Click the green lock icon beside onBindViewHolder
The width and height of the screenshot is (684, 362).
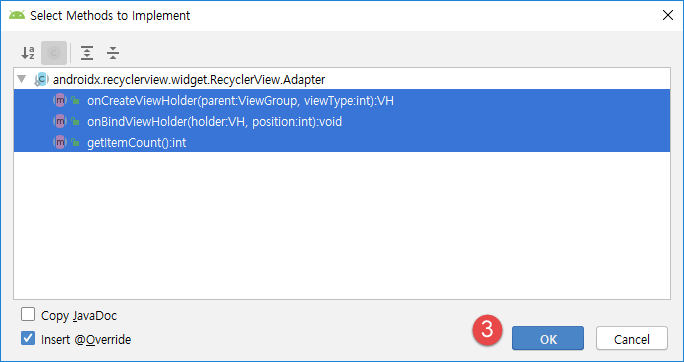[76, 122]
